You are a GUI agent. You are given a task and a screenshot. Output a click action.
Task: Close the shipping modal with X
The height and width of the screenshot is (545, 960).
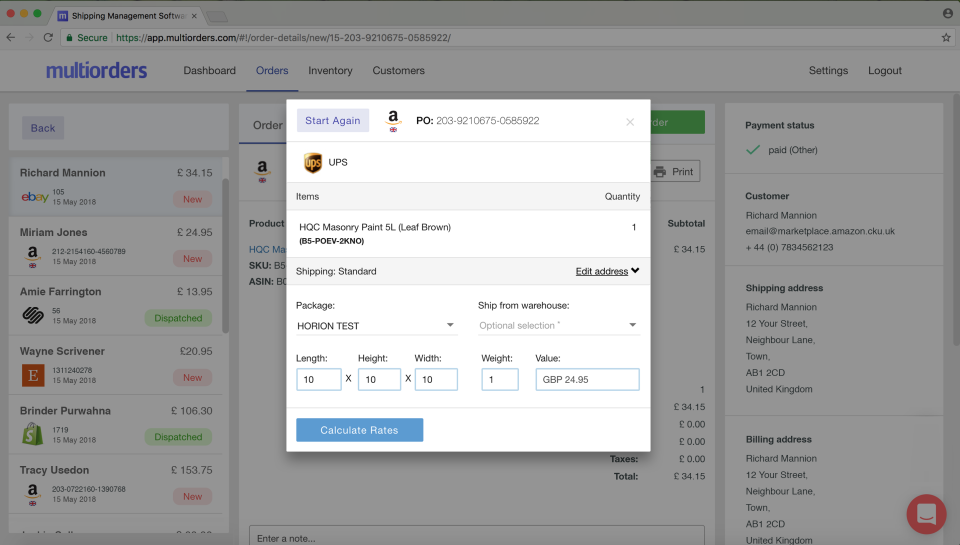point(630,122)
